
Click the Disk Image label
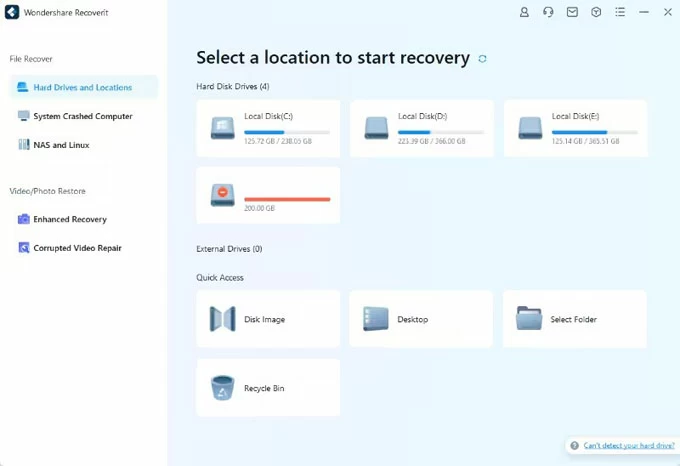pos(265,319)
